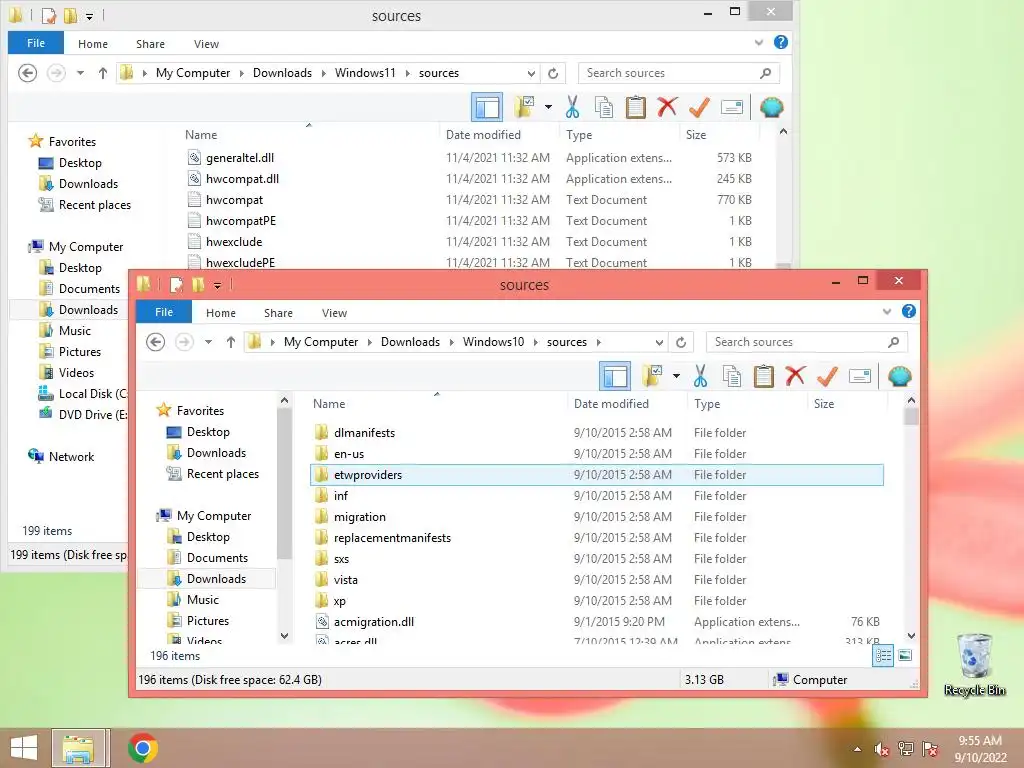Image resolution: width=1024 pixels, height=768 pixels.
Task: Click the Copy icon in Windows11 window toolbar
Action: 603,107
